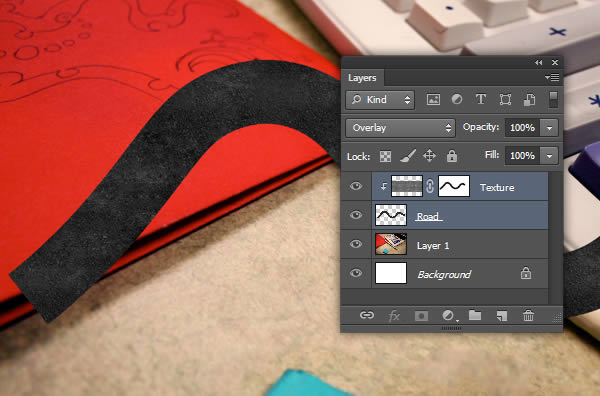Open the Kind filter type dropdown

click(380, 100)
